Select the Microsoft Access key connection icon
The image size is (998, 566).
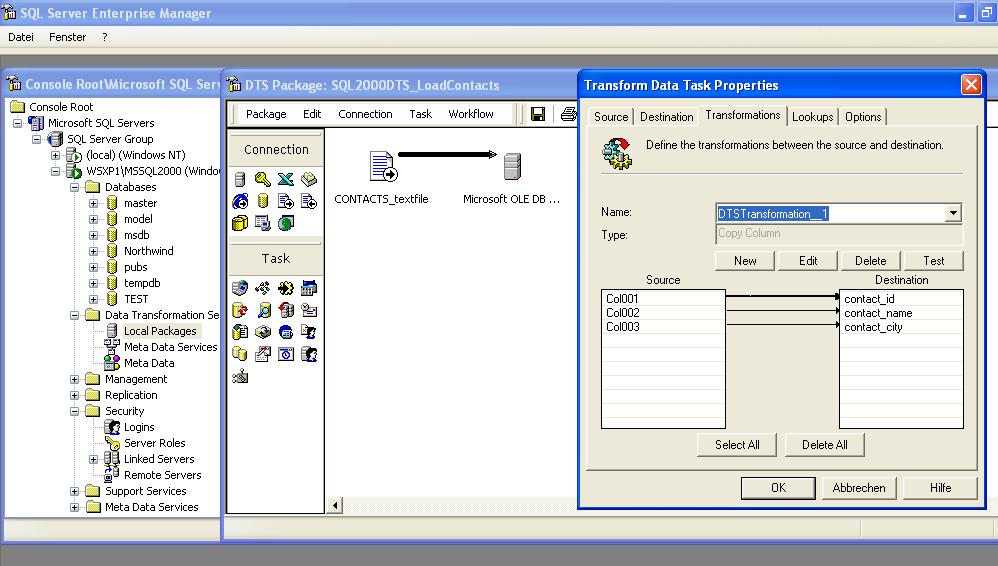263,180
